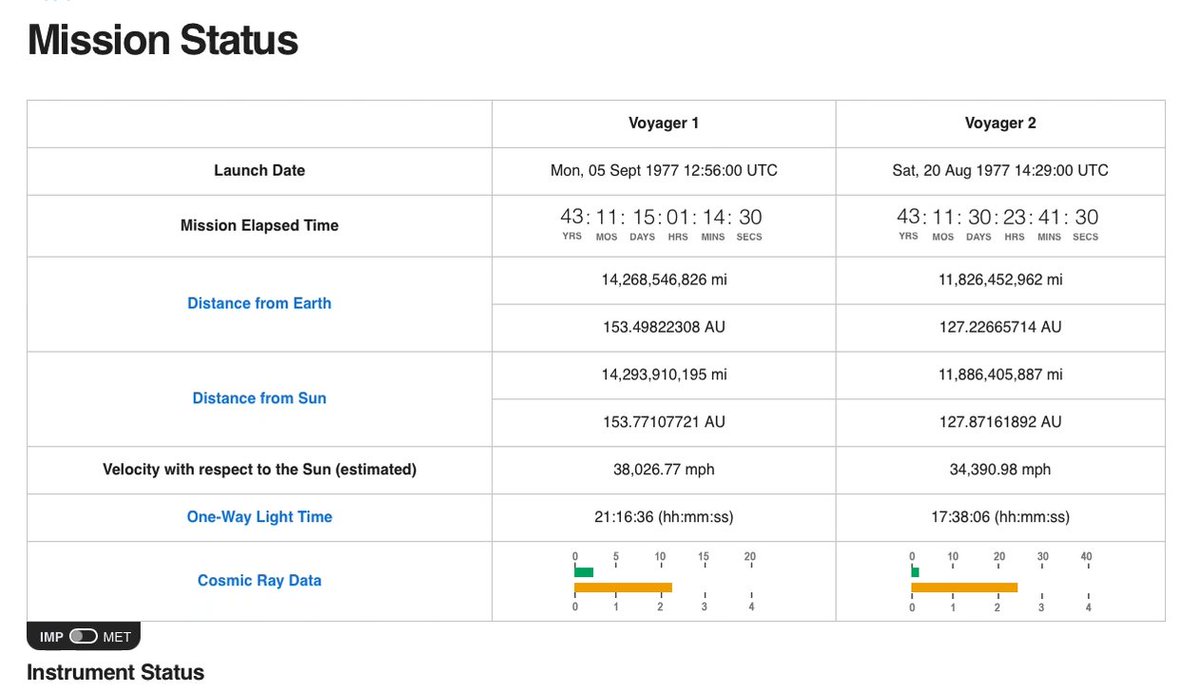The height and width of the screenshot is (692, 1200).
Task: Toggle the IMP/MET units switch
Action: point(84,637)
